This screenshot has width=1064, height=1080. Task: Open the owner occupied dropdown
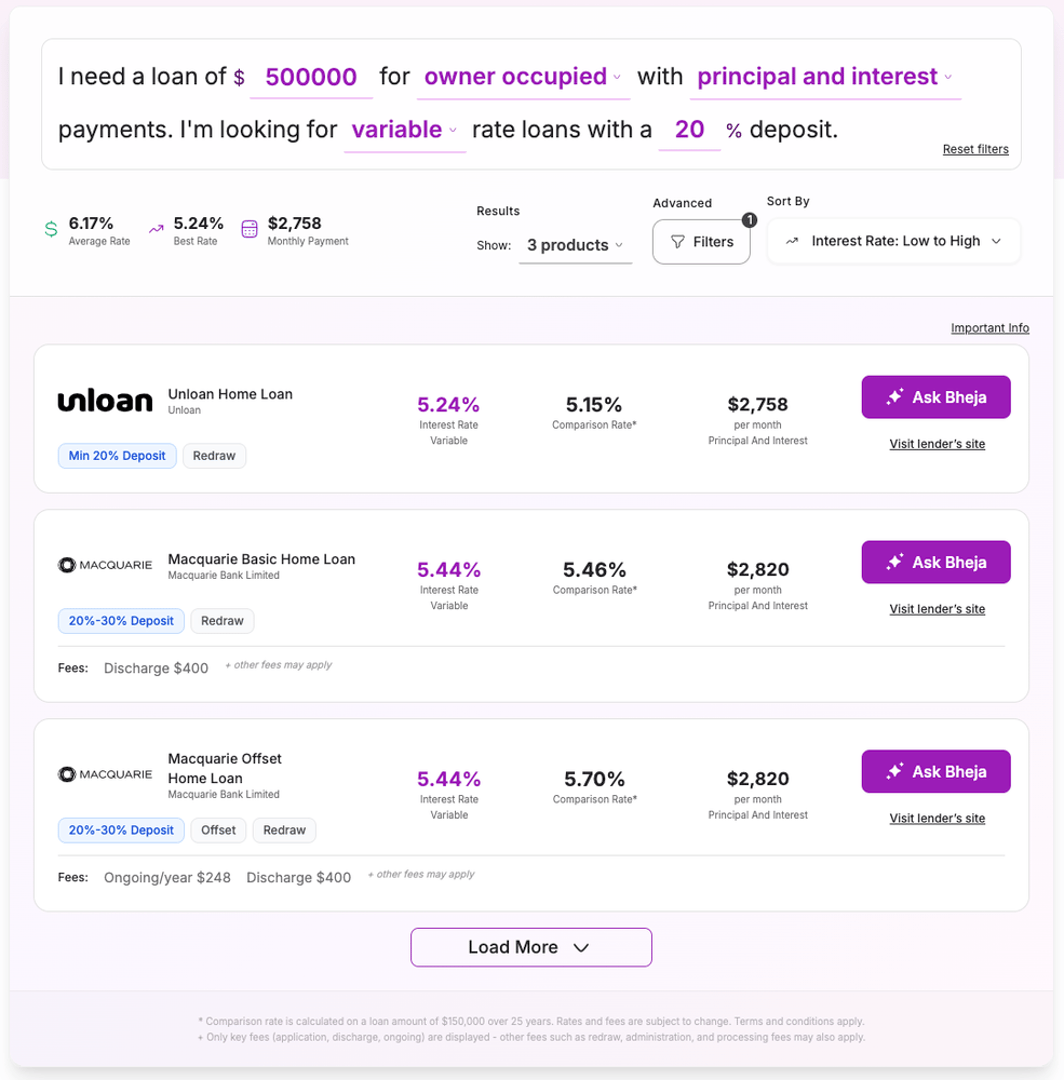523,76
